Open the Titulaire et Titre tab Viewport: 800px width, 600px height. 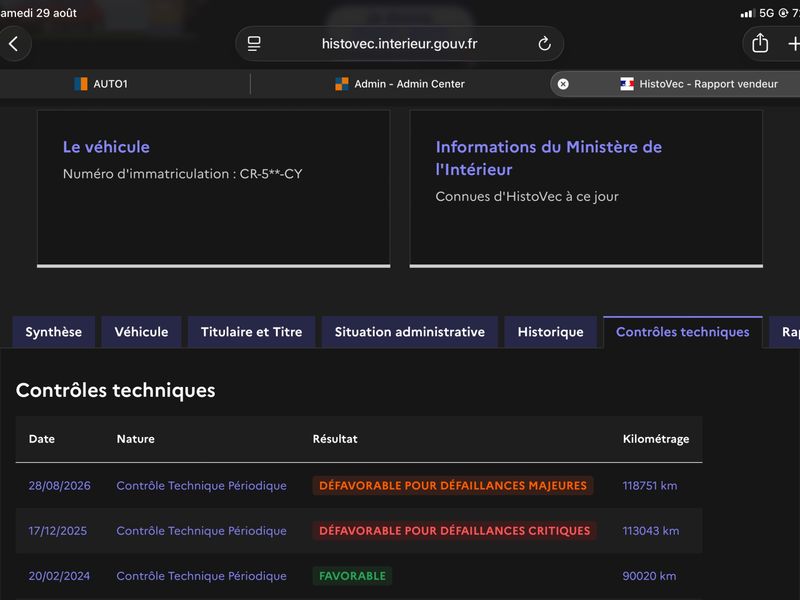coord(252,332)
